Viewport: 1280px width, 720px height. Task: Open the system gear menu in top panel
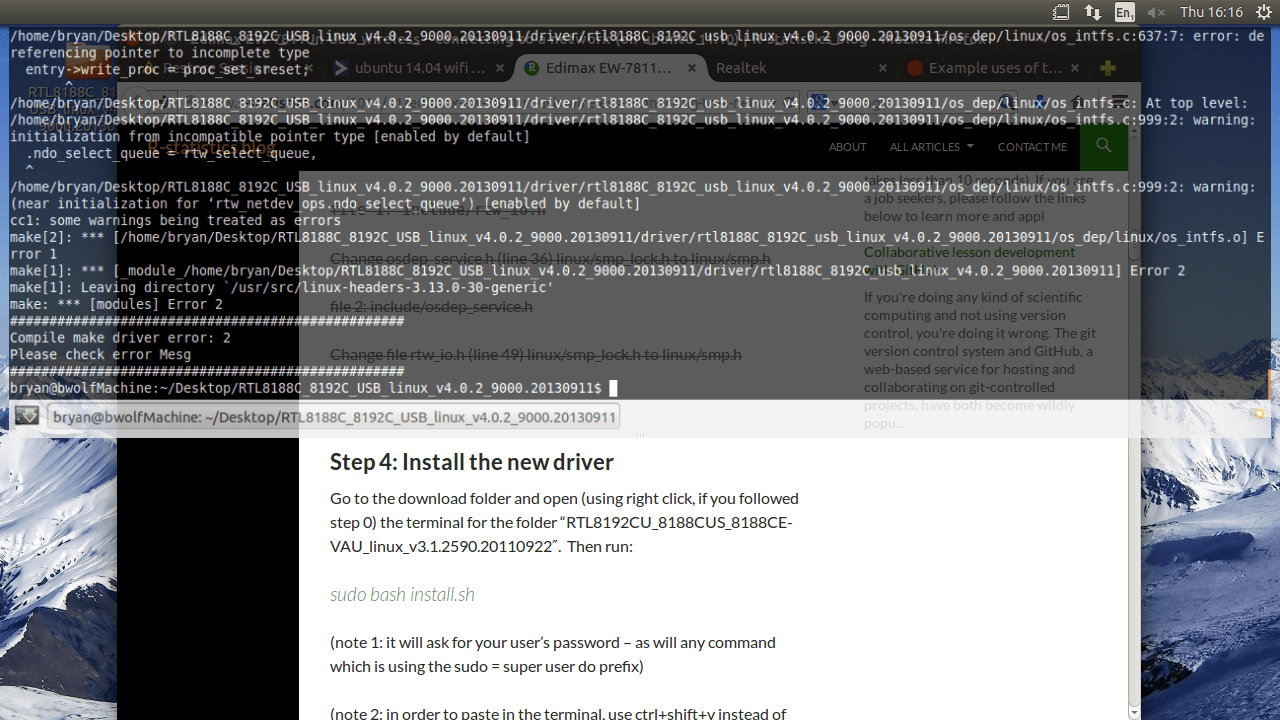pos(1262,12)
